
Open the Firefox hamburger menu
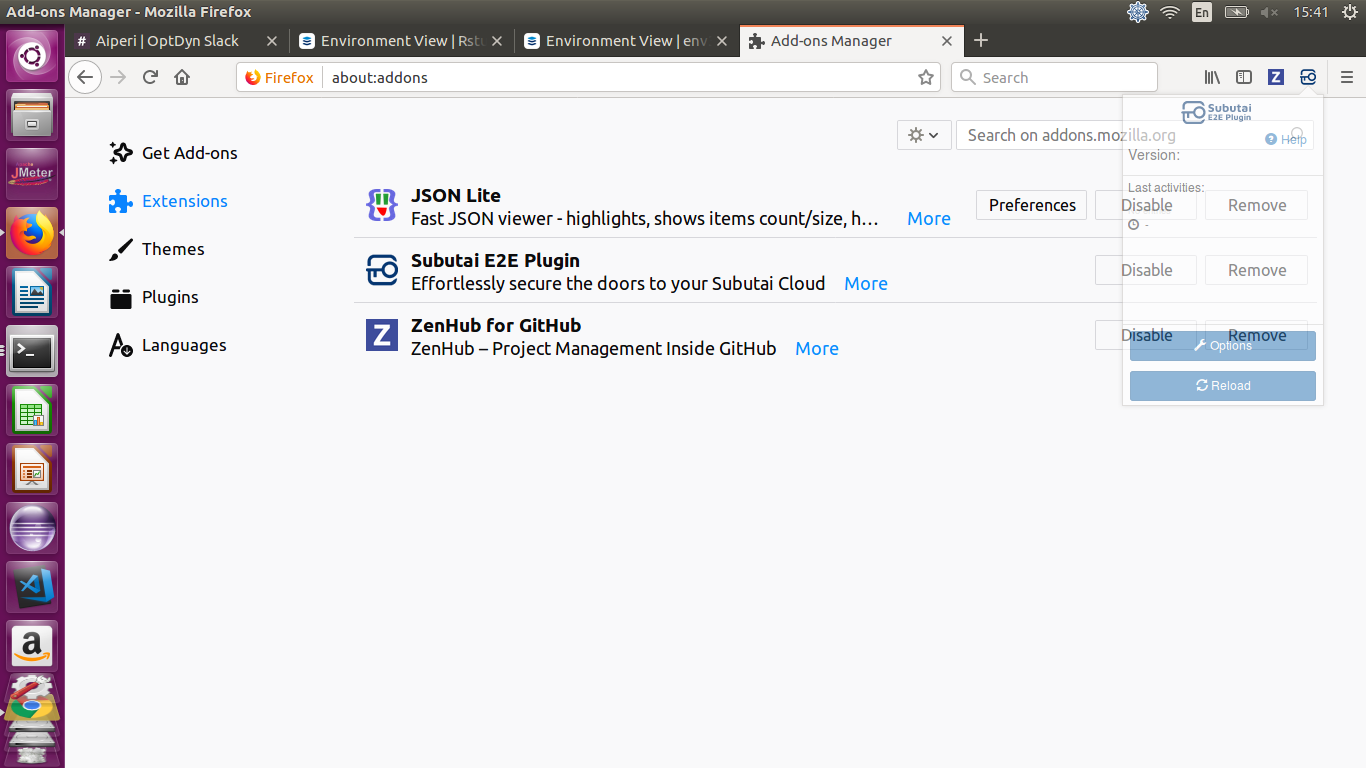pyautogui.click(x=1346, y=77)
